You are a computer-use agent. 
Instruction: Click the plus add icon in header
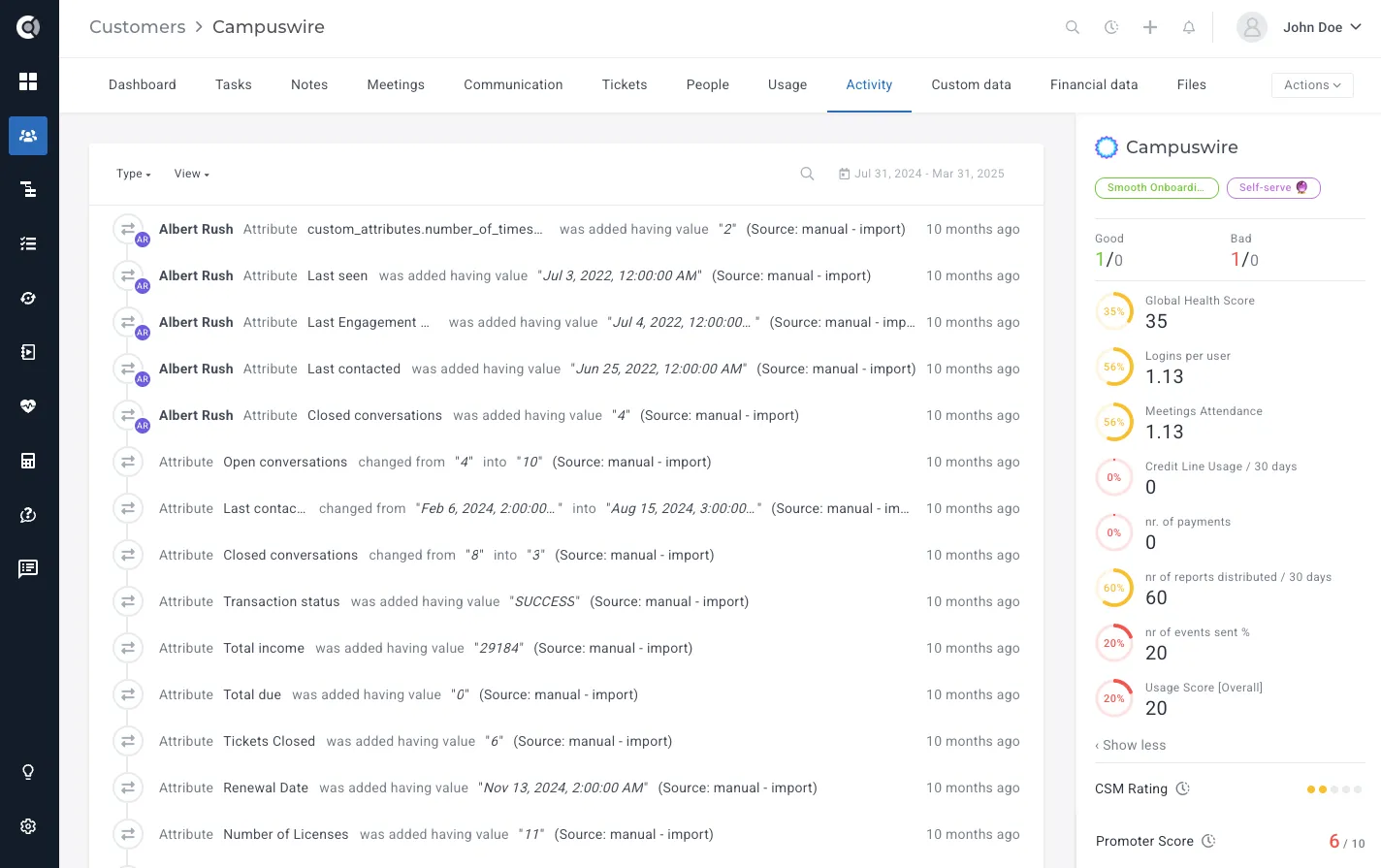(1150, 27)
